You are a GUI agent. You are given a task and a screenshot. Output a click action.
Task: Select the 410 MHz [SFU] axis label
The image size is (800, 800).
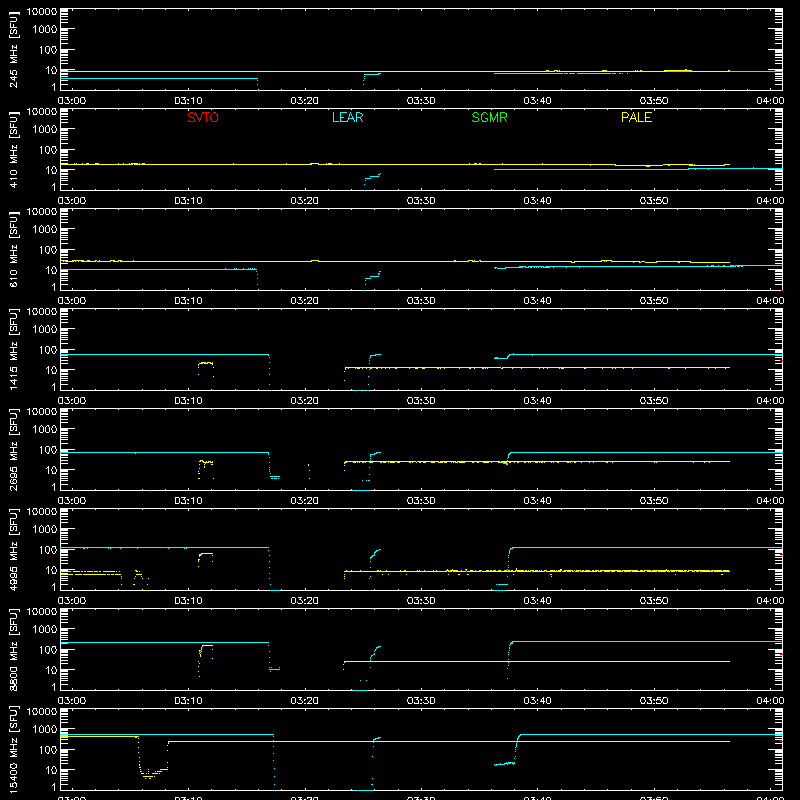coord(14,149)
